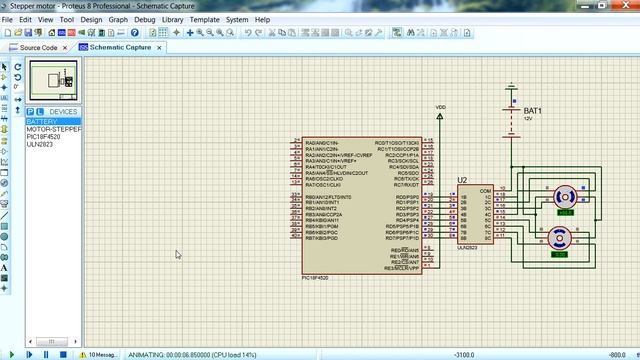Open the Design menu
Screen dimensions: 640x360
91,20
